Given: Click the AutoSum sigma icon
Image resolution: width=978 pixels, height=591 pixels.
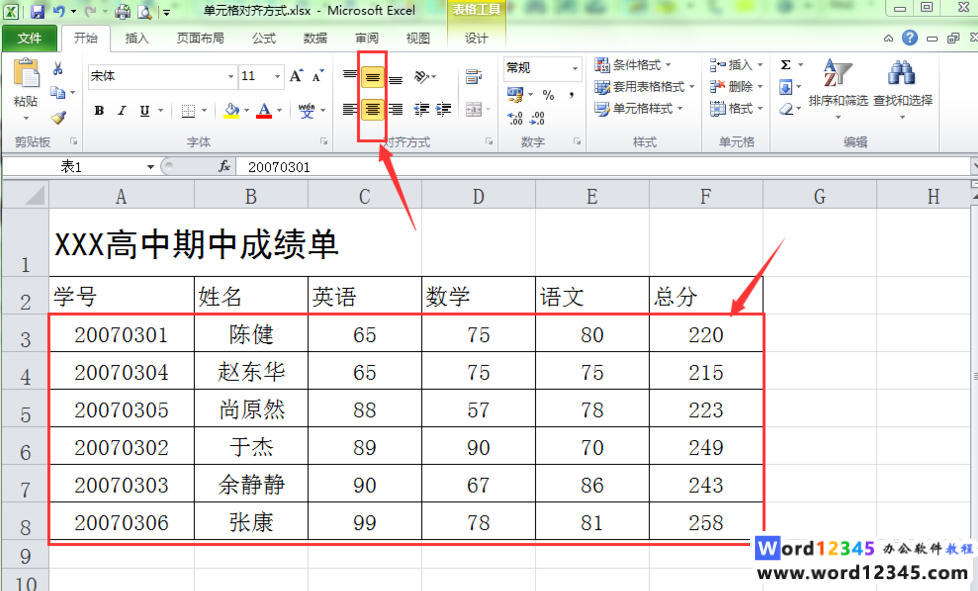Looking at the screenshot, I should click(786, 65).
